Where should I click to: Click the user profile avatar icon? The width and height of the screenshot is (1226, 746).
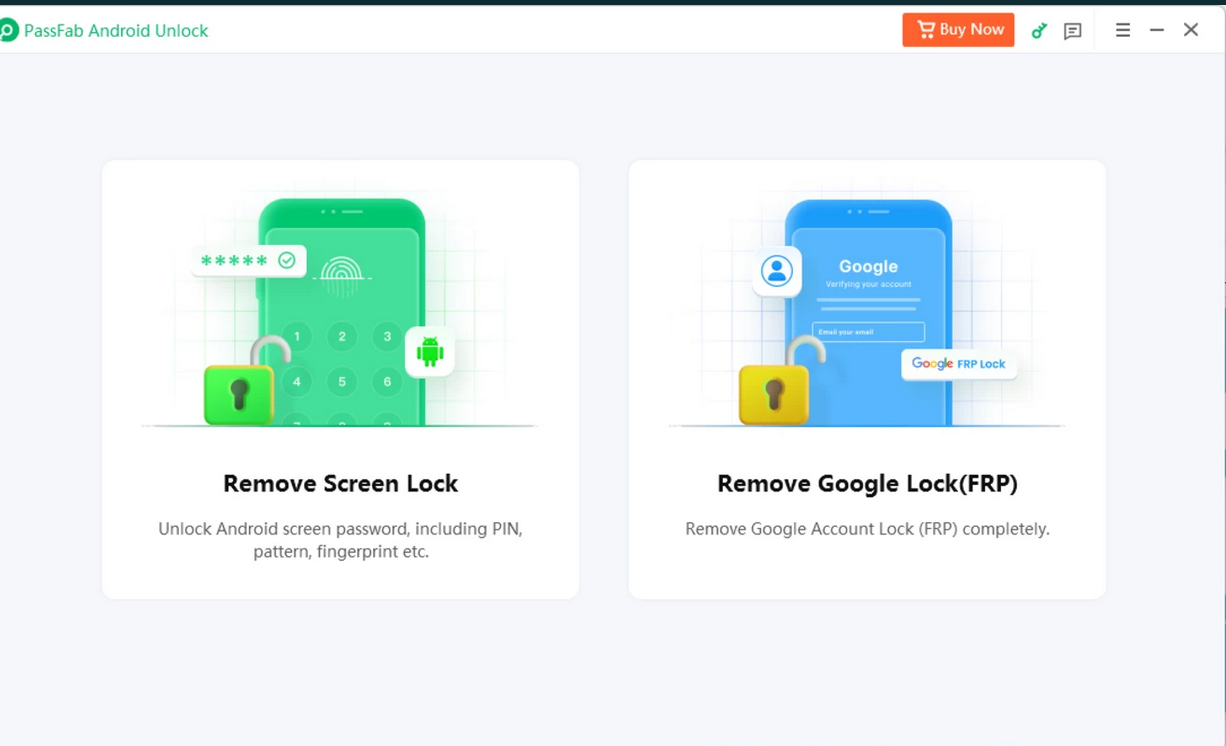(x=777, y=271)
